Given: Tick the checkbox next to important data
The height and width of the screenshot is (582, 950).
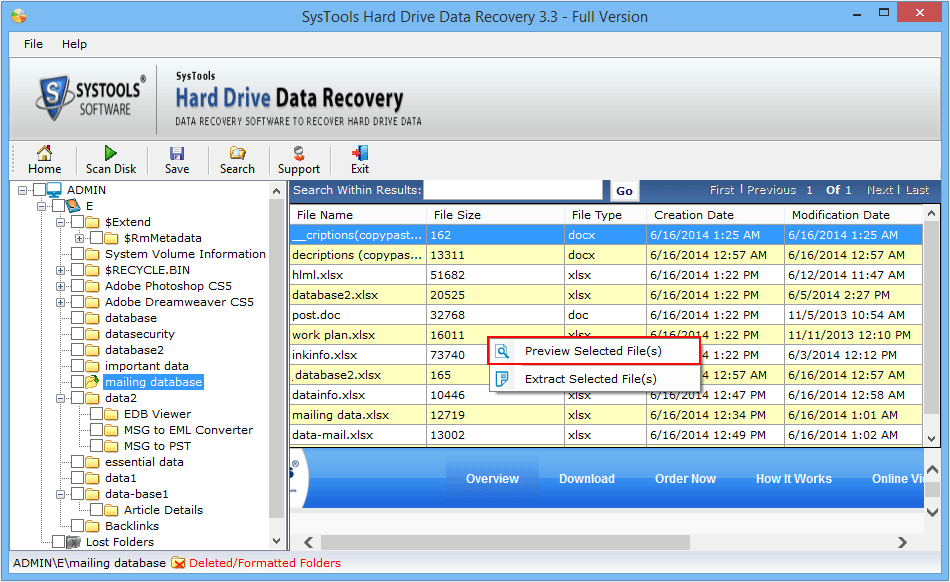Looking at the screenshot, I should click(78, 366).
